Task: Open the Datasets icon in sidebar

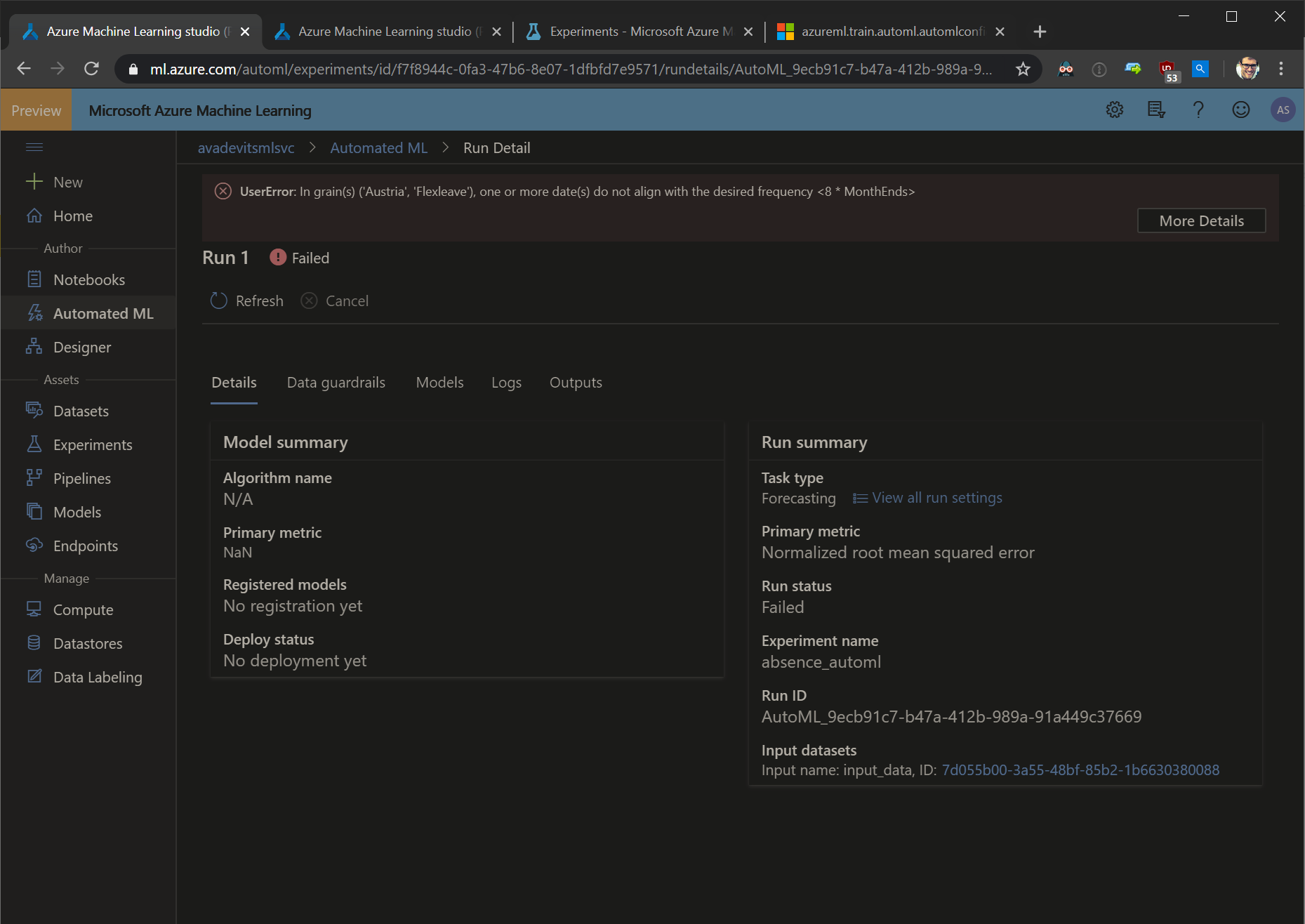Action: [x=34, y=411]
